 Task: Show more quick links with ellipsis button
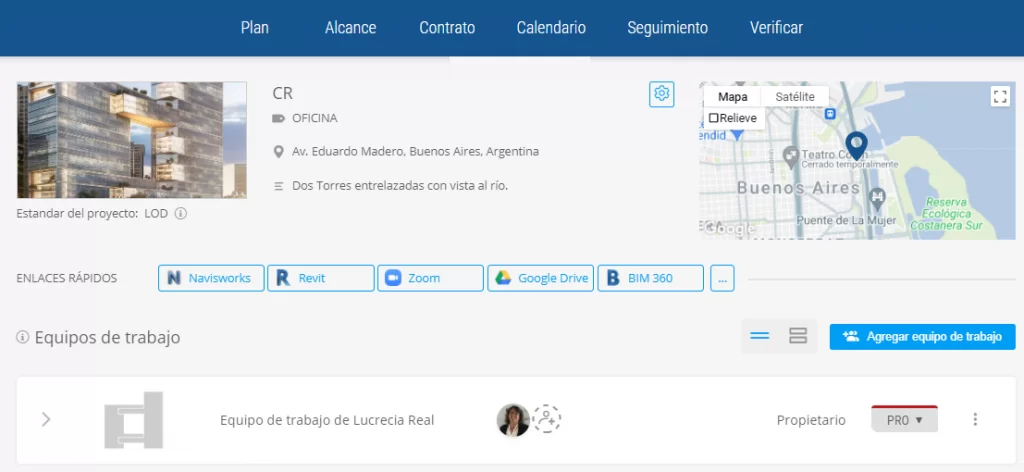pos(722,278)
